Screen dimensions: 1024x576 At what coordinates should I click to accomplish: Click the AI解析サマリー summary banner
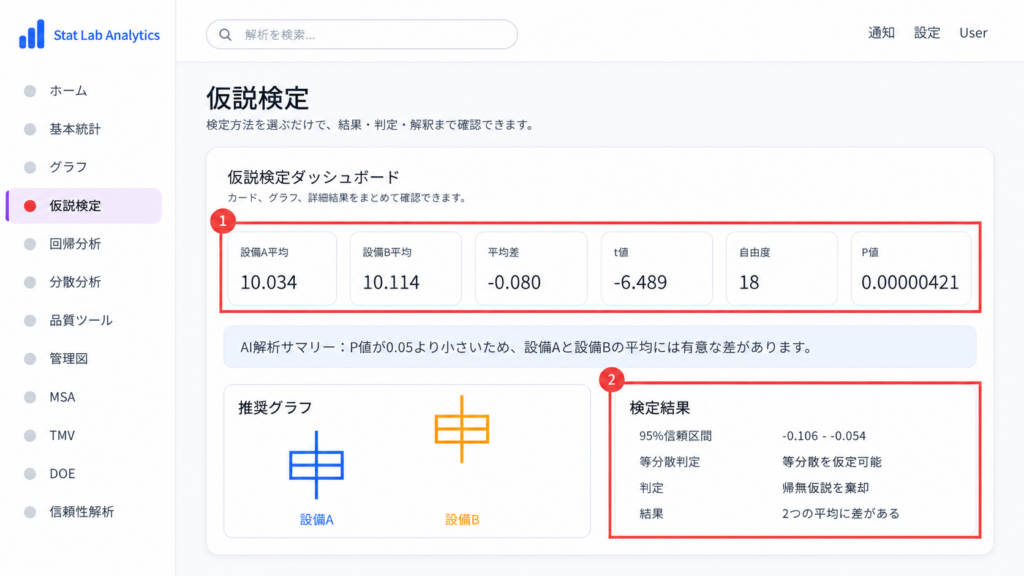(x=600, y=347)
